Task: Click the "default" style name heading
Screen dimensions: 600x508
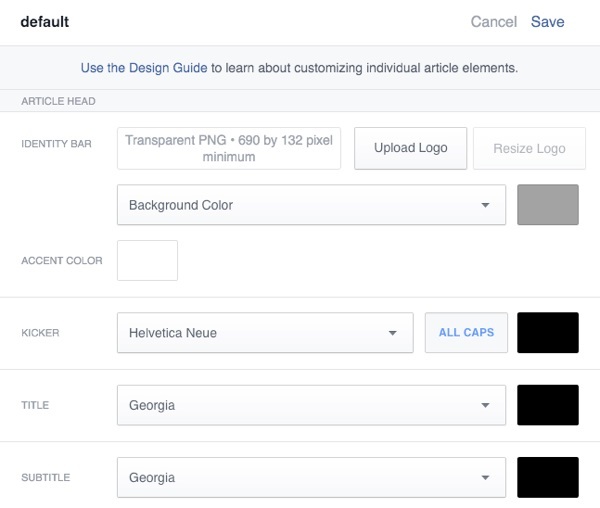Action: (45, 22)
